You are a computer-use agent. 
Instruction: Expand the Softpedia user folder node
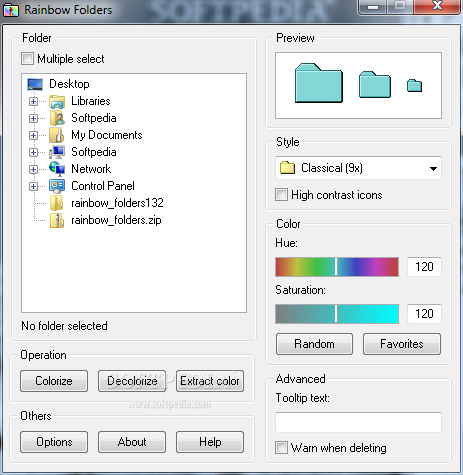pos(33,118)
